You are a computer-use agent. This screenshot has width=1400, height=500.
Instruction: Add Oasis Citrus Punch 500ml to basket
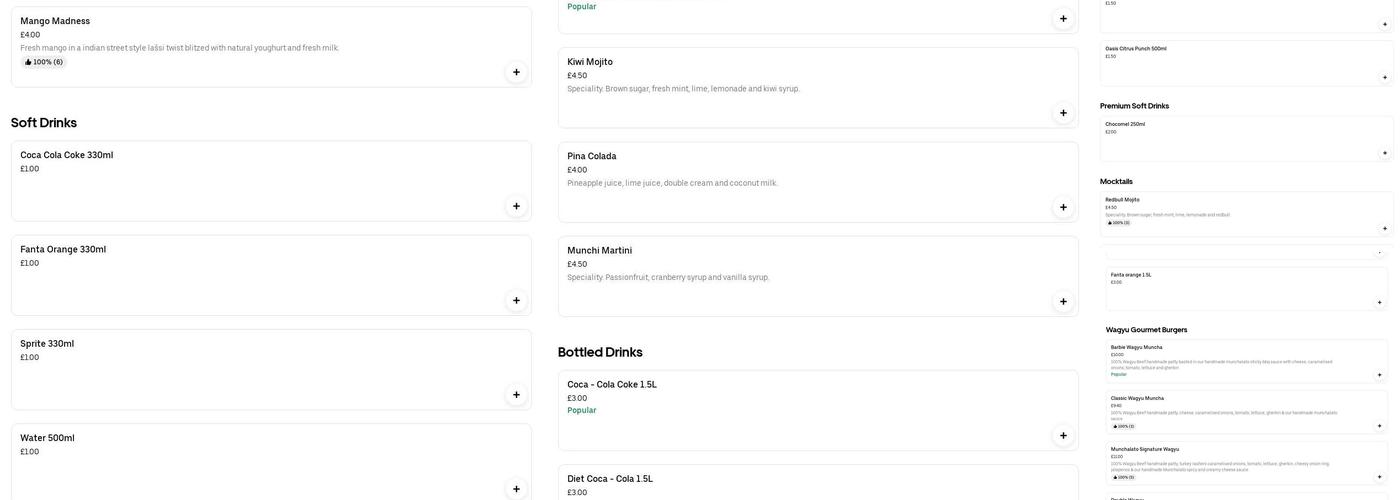coord(1385,77)
